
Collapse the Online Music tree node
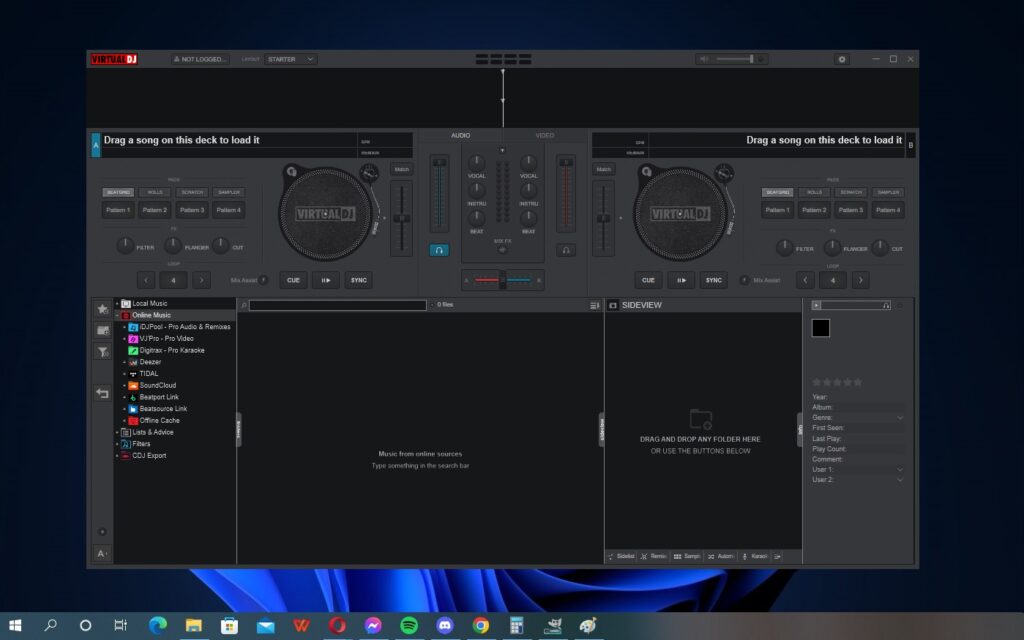(117, 315)
